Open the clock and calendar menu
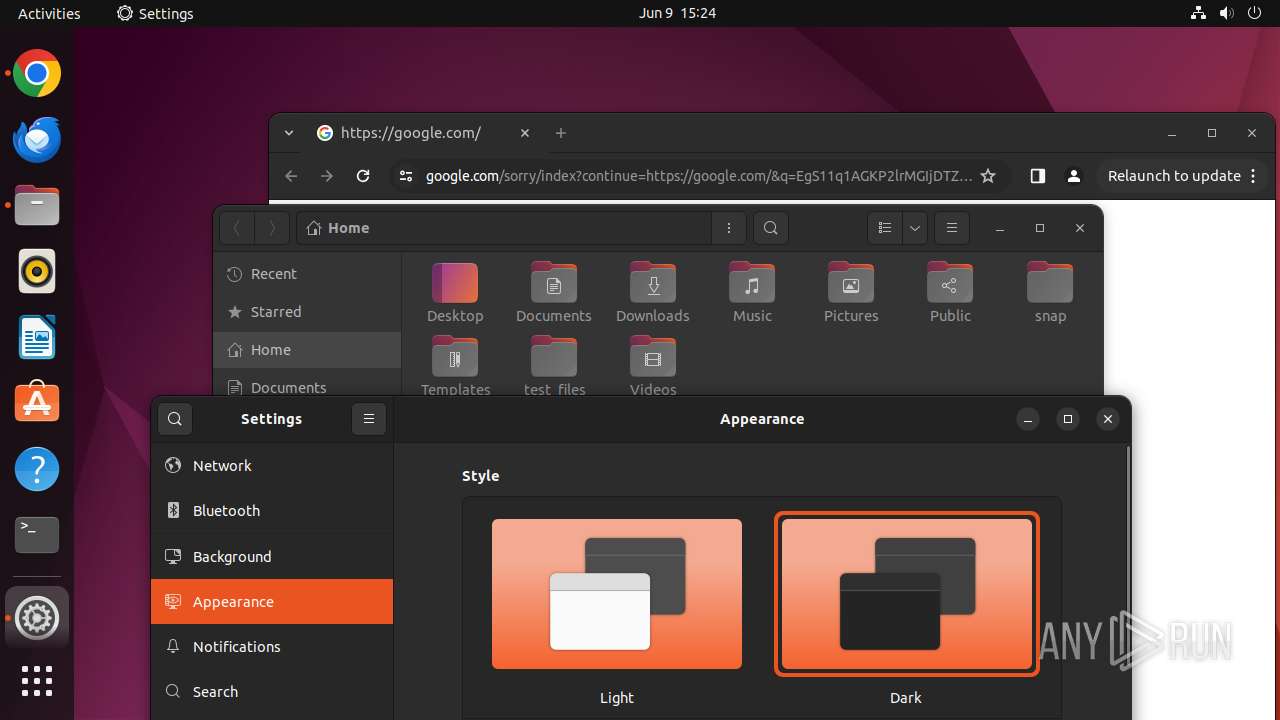Screen dimensions: 1280x720 click(x=677, y=13)
